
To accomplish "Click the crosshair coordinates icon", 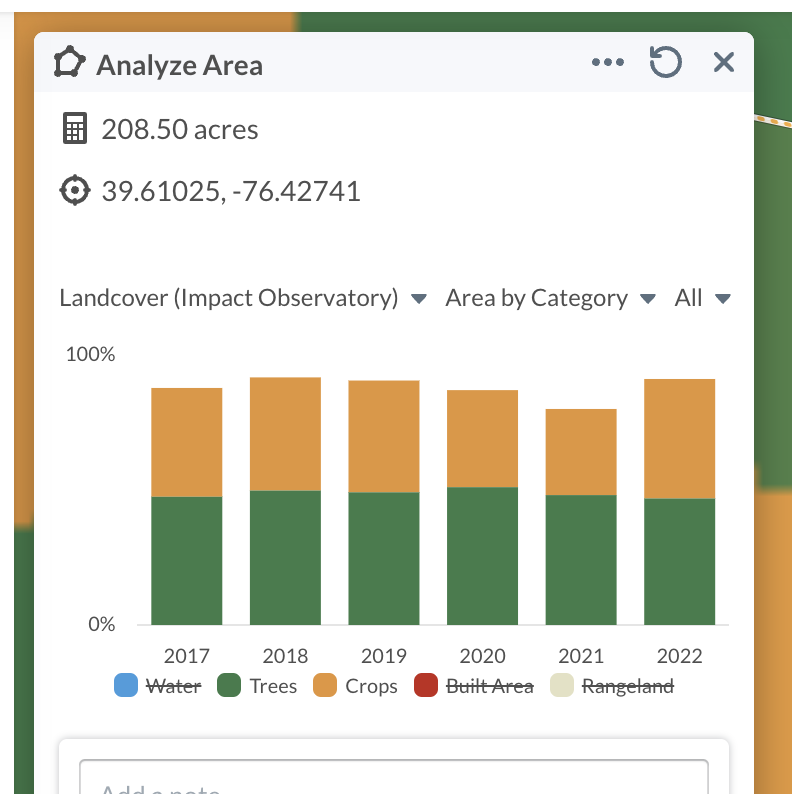I will click(x=75, y=190).
